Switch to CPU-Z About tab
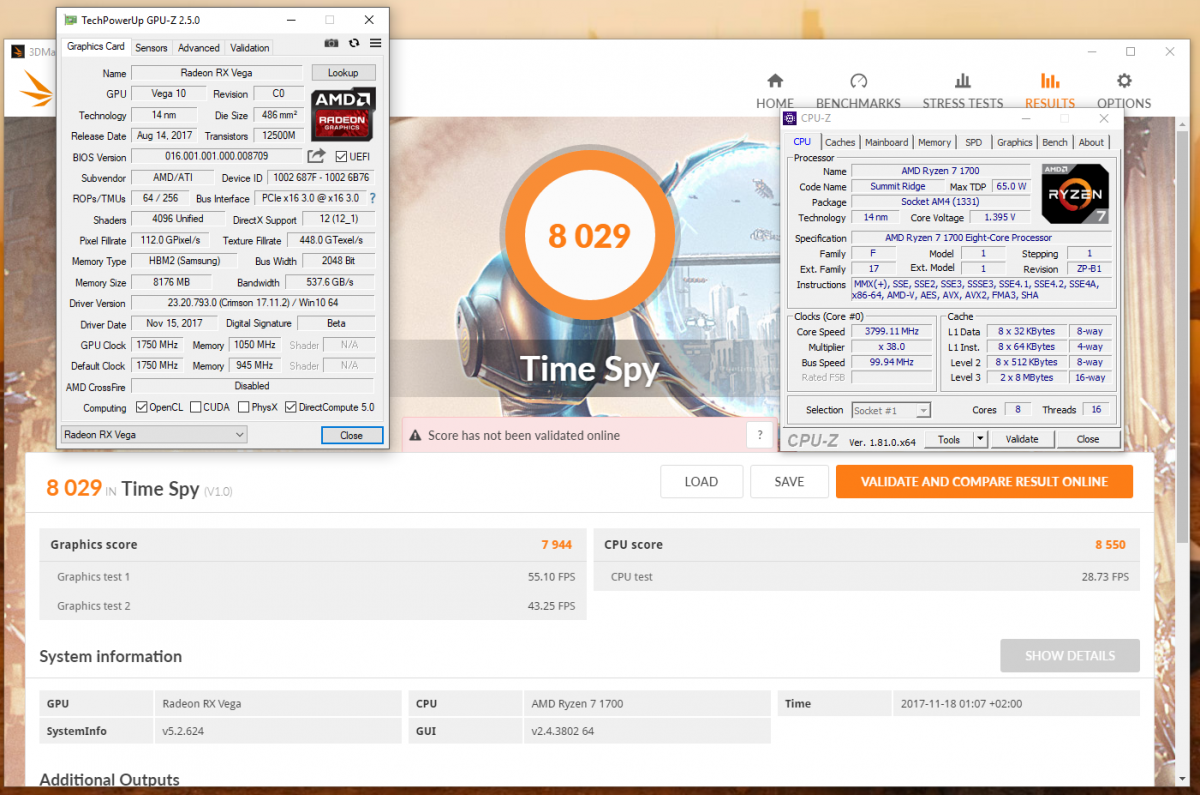Screen dimensions: 1200x795 point(1091,142)
